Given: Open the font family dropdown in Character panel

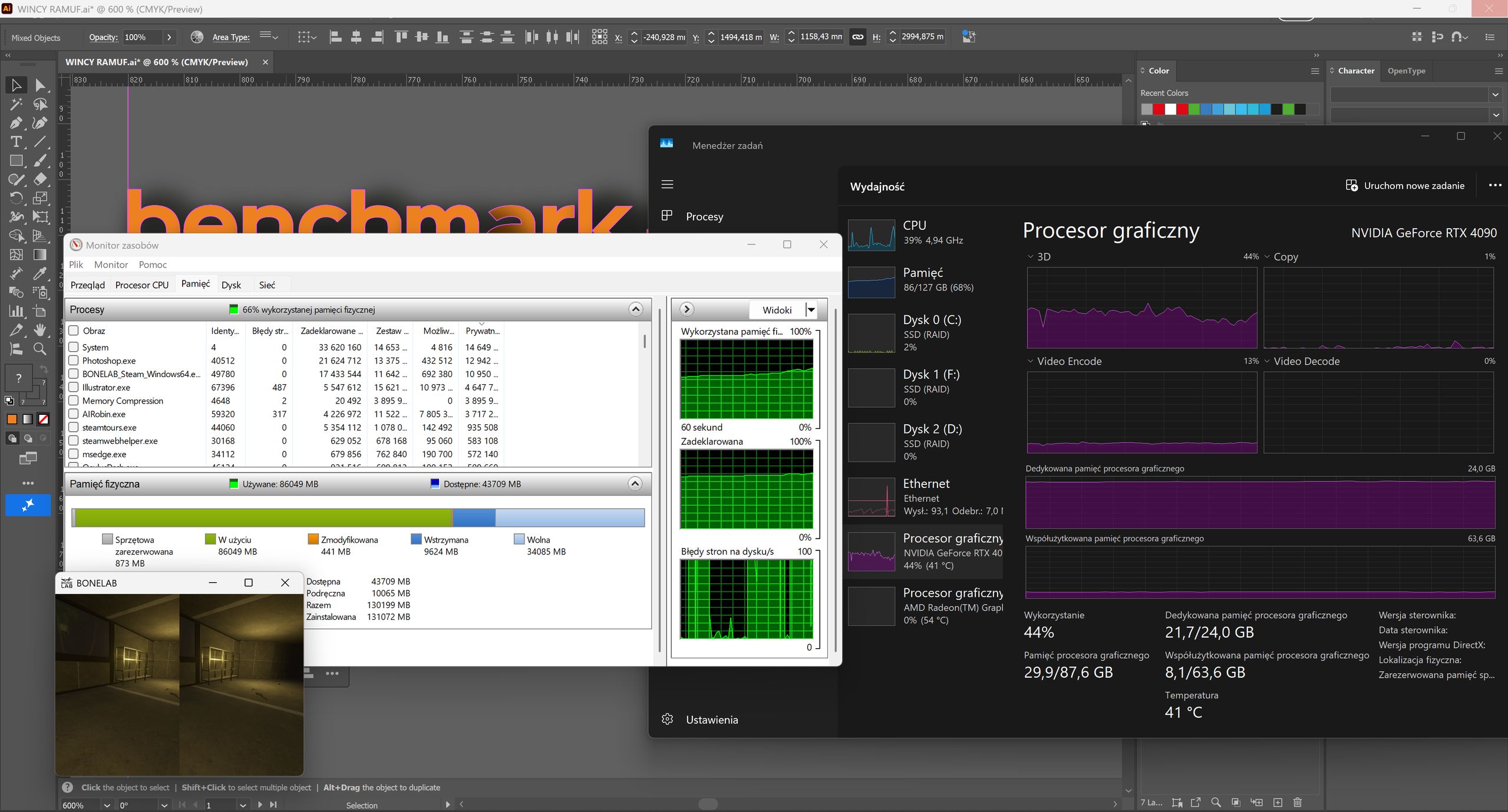Looking at the screenshot, I should pyautogui.click(x=1495, y=94).
